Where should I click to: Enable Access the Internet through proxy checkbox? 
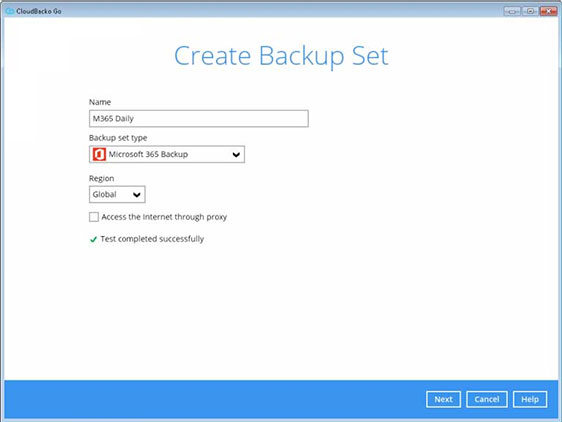coord(94,217)
